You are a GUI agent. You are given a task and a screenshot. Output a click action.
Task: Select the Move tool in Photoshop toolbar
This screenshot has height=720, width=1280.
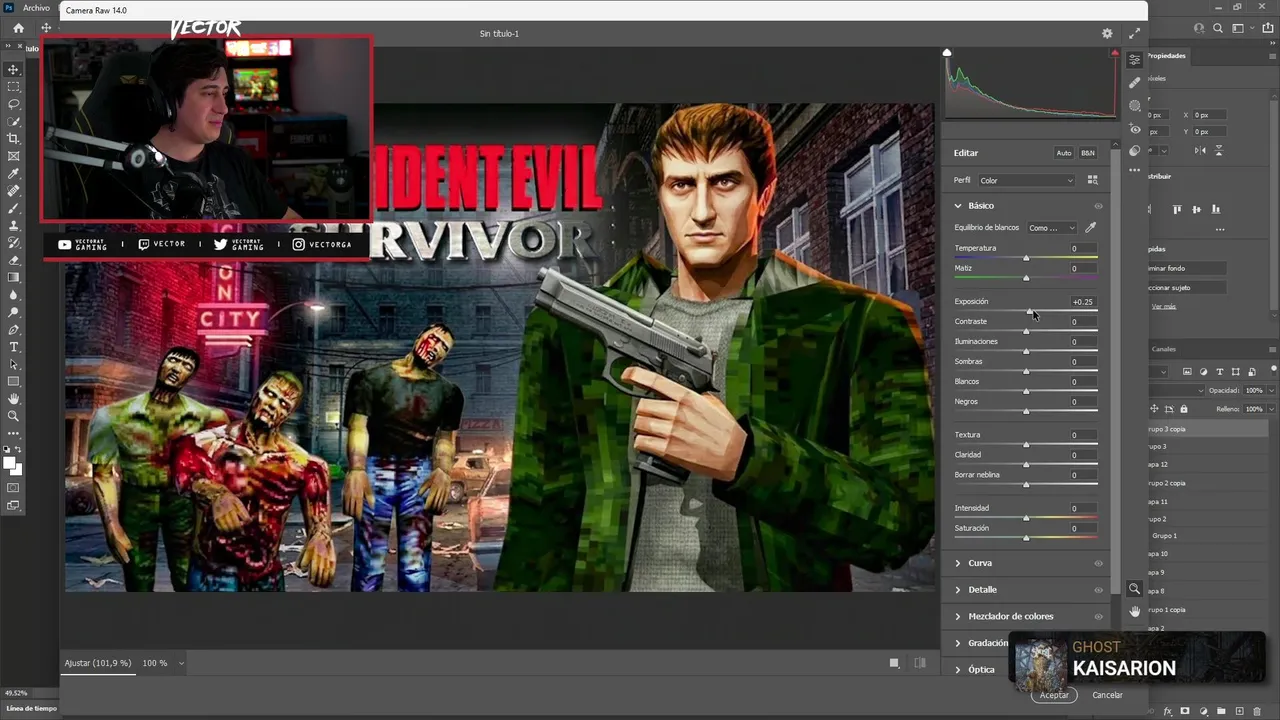pyautogui.click(x=13, y=69)
